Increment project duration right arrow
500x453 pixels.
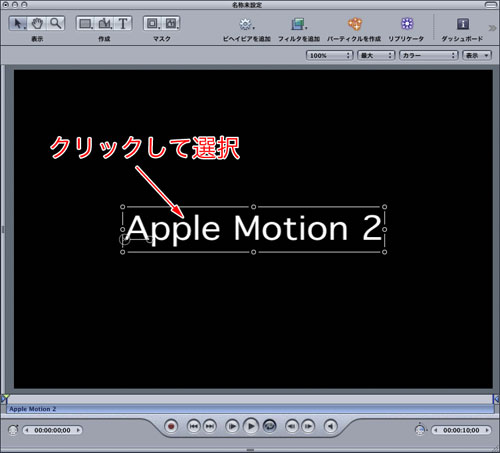[487, 430]
